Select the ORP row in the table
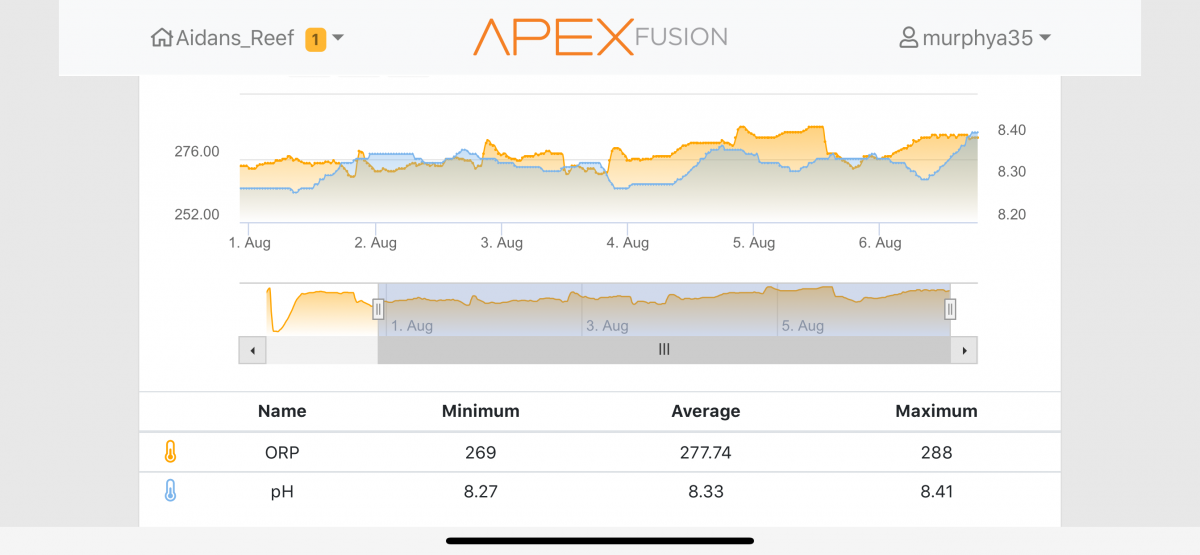1200x555 pixels. (x=600, y=452)
